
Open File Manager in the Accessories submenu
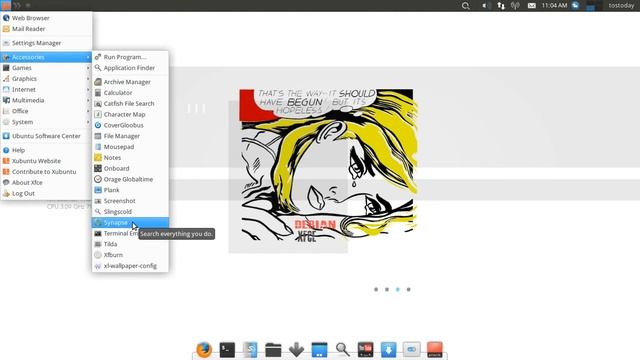(x=130, y=136)
